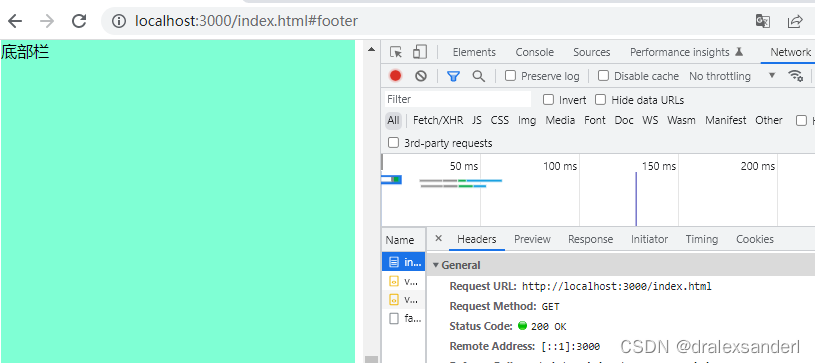Open the Cookies tab

[755, 239]
